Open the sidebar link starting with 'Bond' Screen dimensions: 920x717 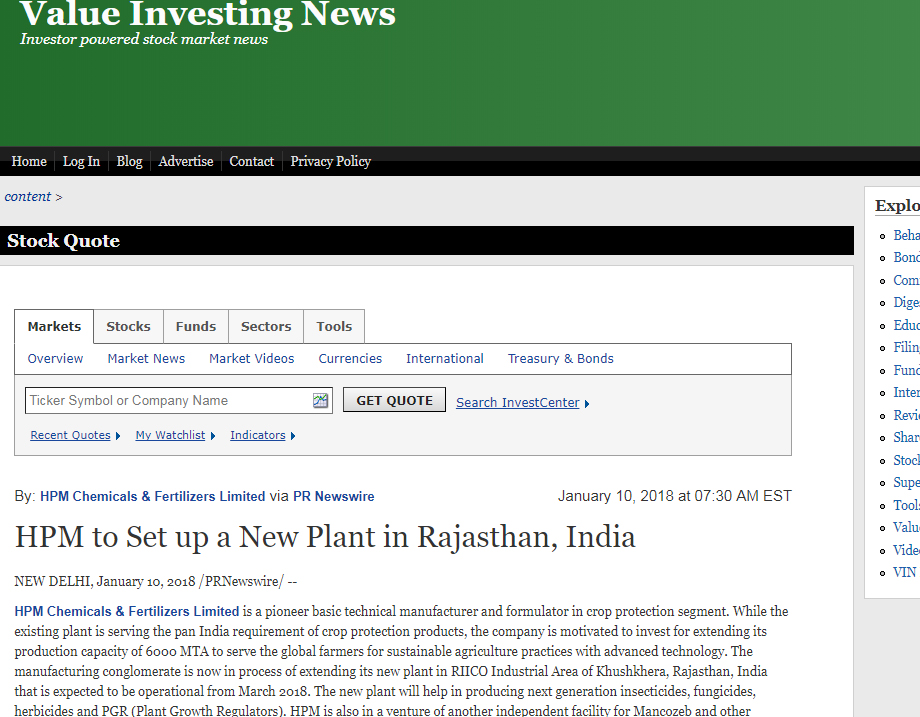coord(907,258)
